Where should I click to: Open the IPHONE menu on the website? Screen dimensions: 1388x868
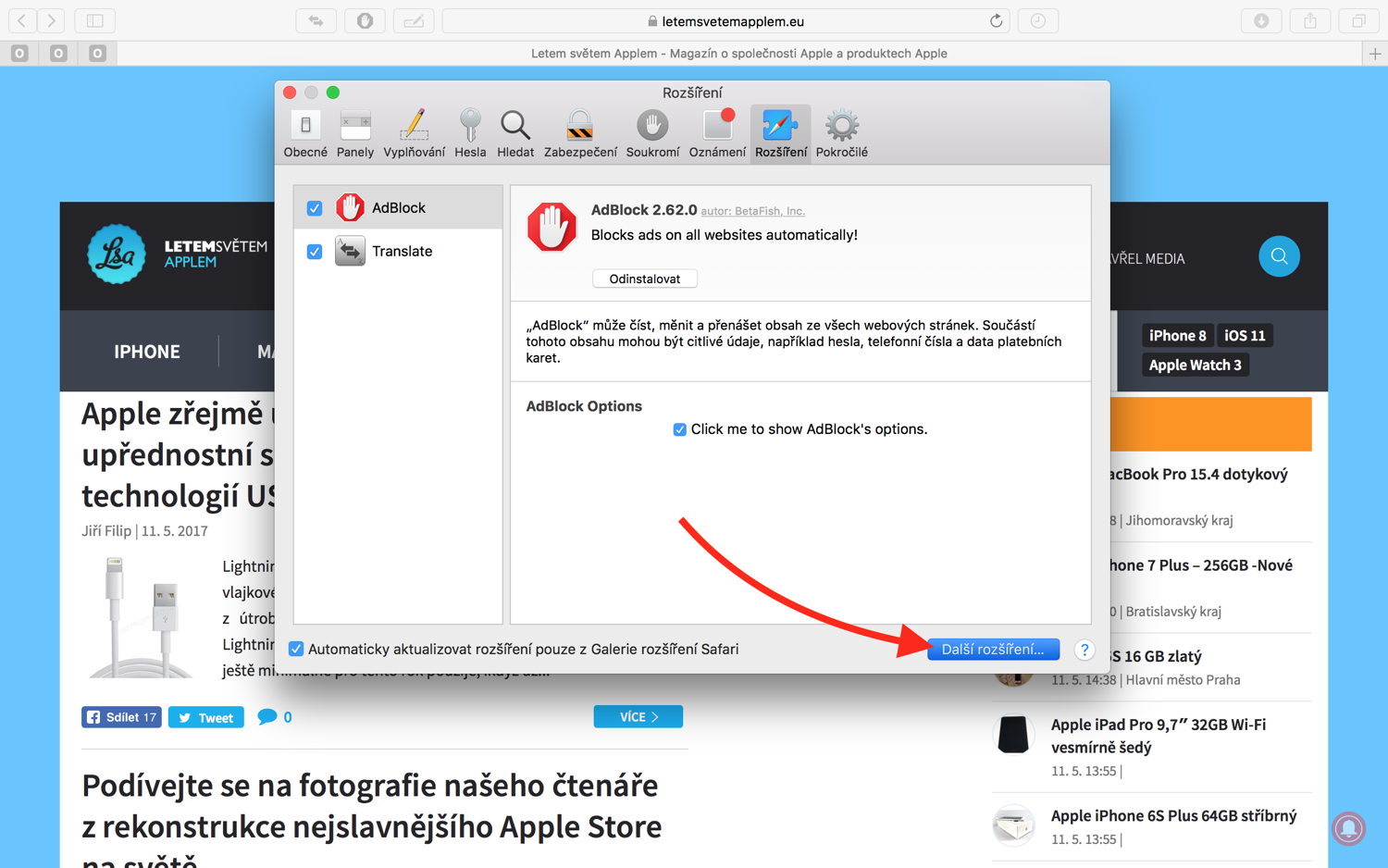pos(147,352)
